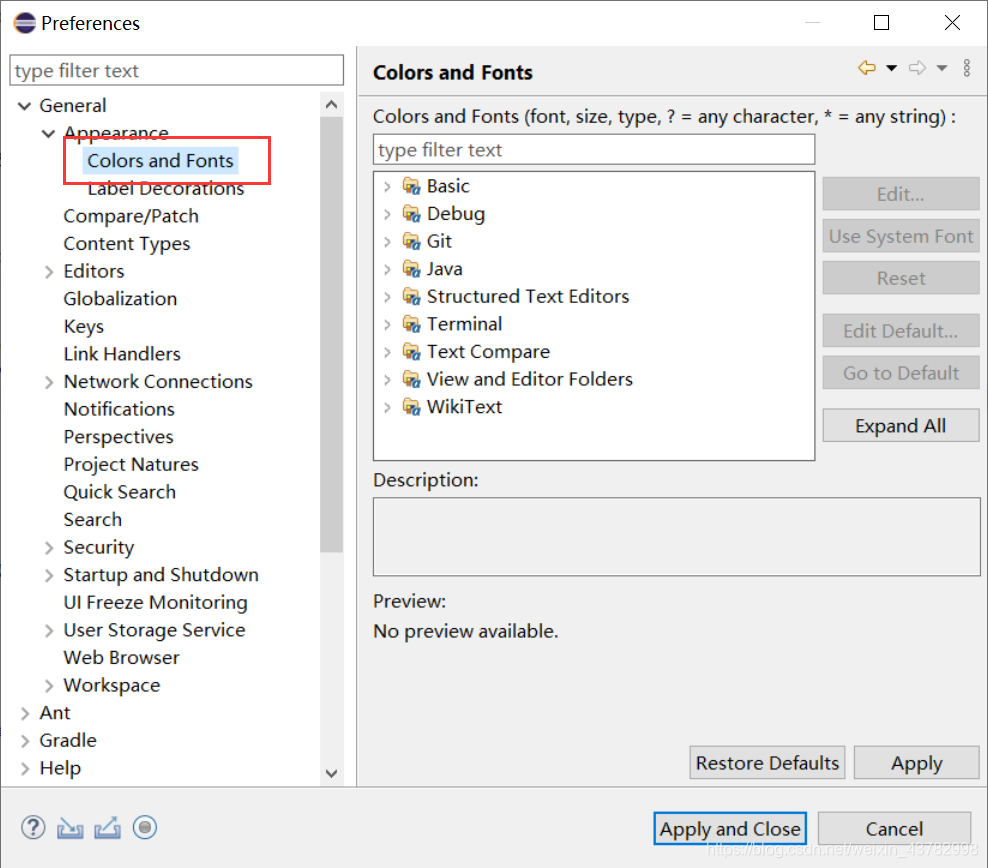Expand the Gradle preferences node
The image size is (988, 868).
pos(25,741)
